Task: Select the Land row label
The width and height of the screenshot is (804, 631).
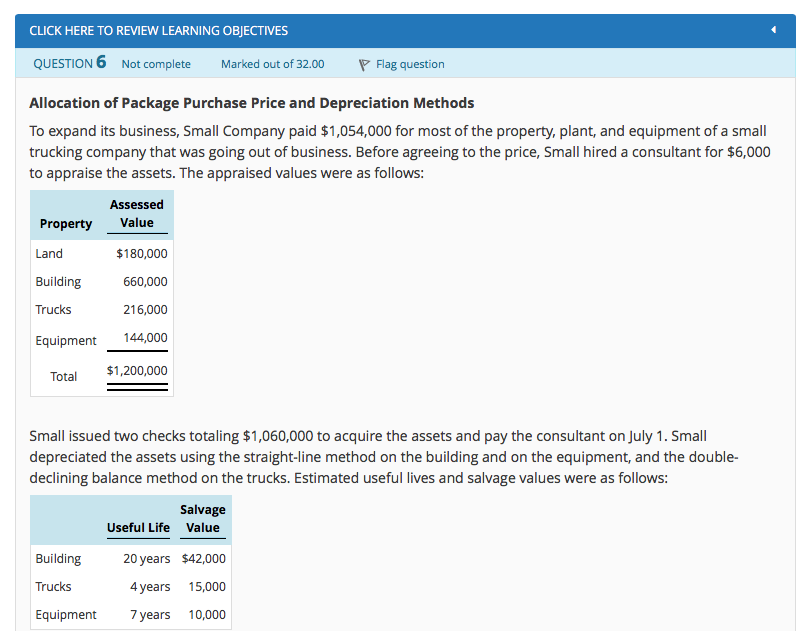Action: tap(49, 254)
